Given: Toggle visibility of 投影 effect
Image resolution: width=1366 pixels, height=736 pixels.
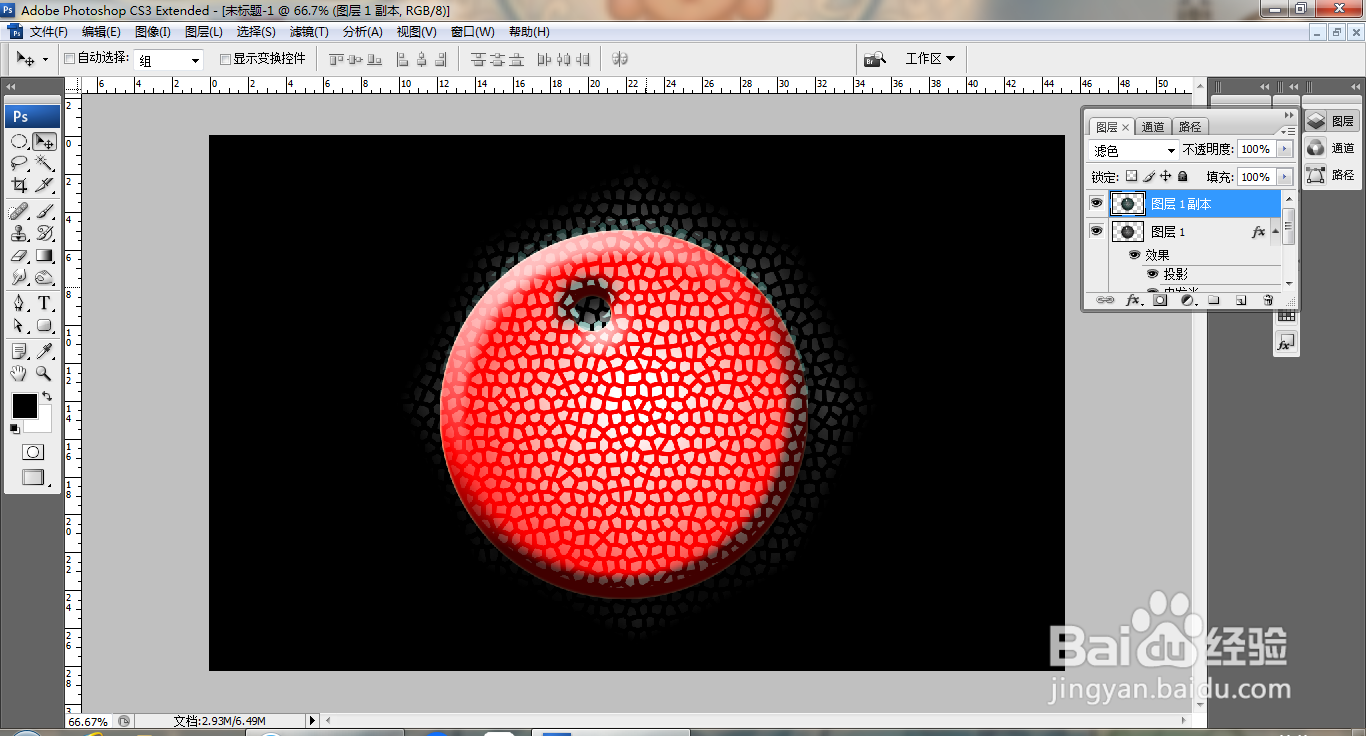Looking at the screenshot, I should click(1152, 274).
